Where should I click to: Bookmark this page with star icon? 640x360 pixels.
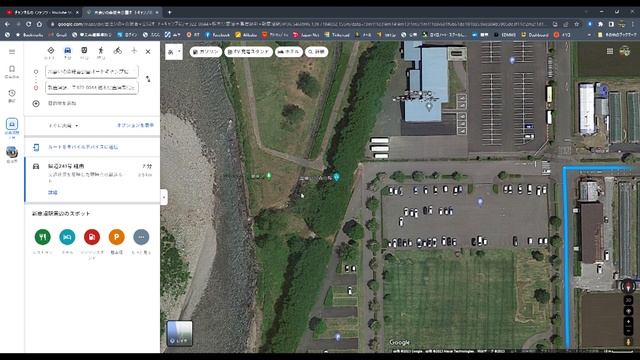[577, 24]
